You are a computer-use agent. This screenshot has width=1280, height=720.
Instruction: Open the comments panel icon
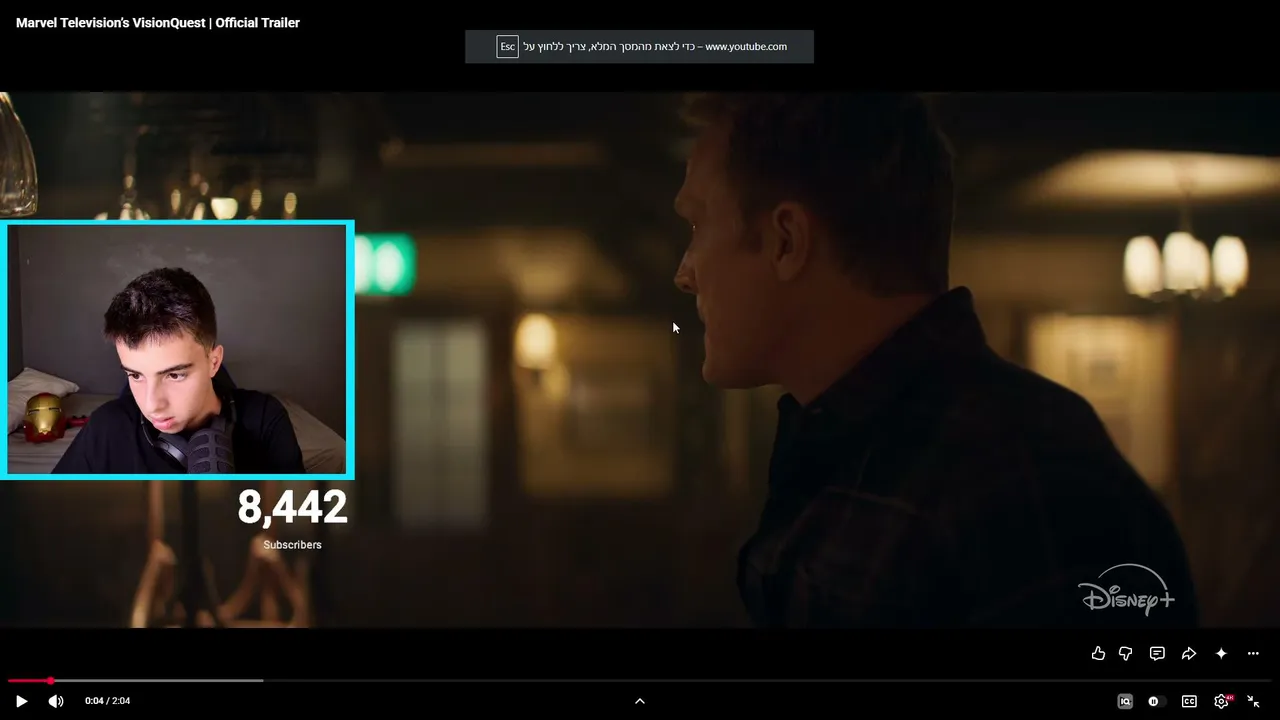(x=1157, y=653)
